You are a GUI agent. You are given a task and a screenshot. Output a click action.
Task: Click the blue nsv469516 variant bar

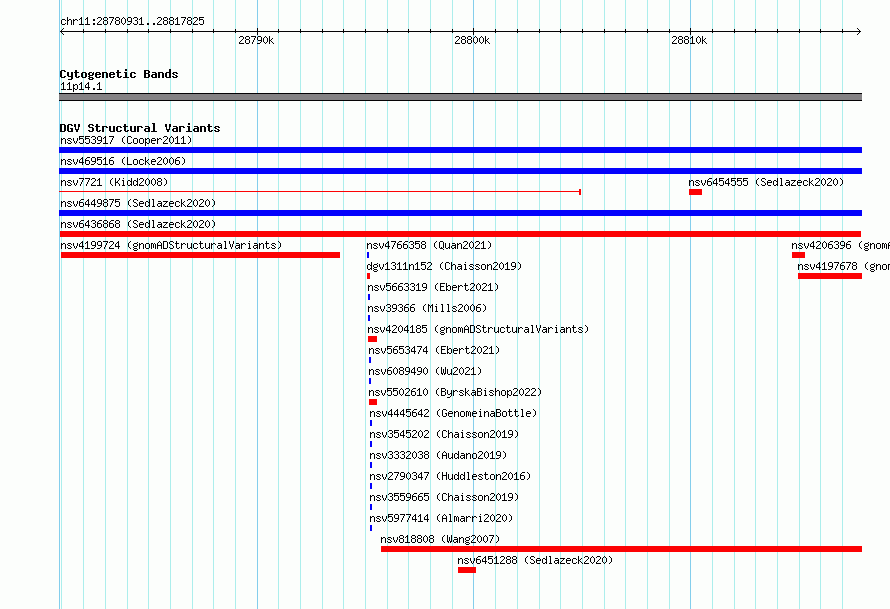(x=460, y=171)
